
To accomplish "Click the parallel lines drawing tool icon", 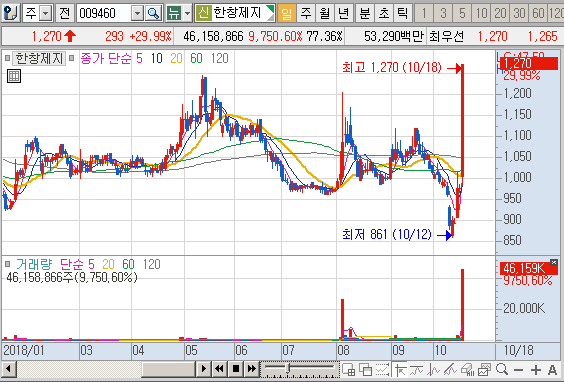I will click(x=450, y=369).
